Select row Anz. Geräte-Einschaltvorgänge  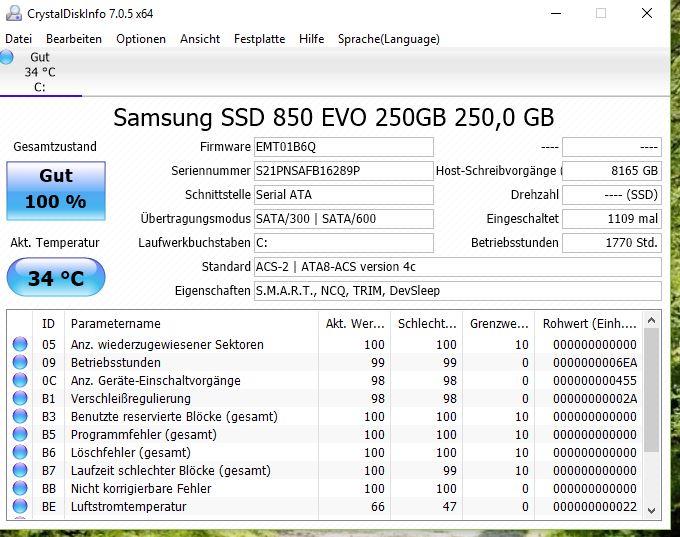(x=325, y=380)
